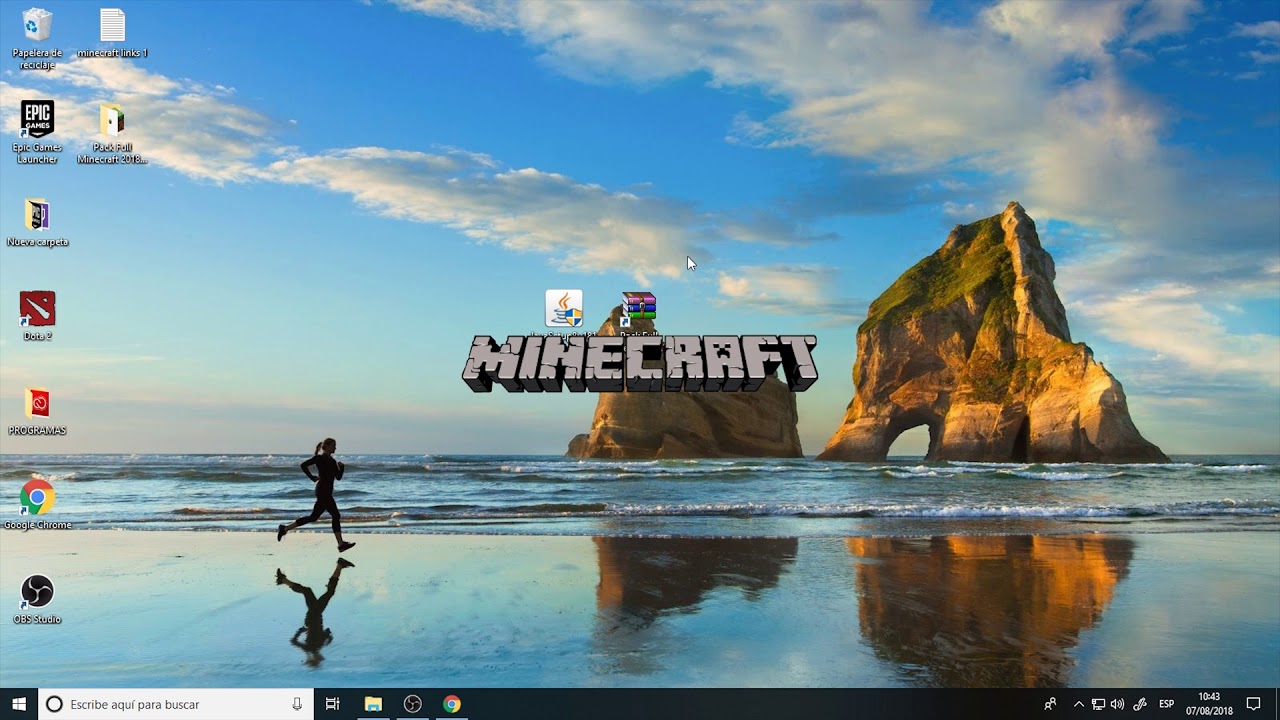Open Google Chrome from the taskbar
The height and width of the screenshot is (720, 1280).
(x=452, y=704)
